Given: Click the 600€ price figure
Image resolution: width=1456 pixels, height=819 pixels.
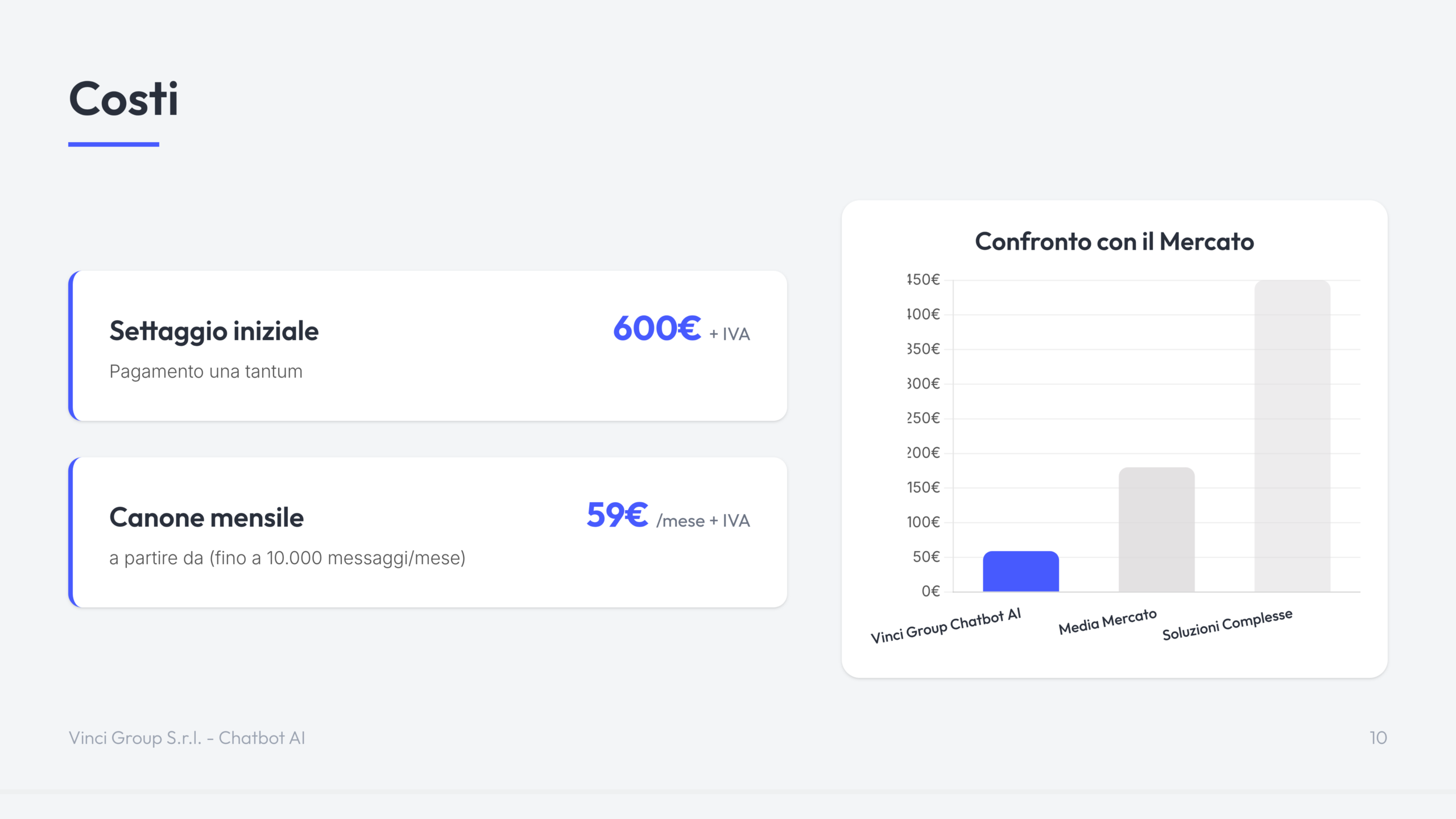Looking at the screenshot, I should click(x=657, y=329).
